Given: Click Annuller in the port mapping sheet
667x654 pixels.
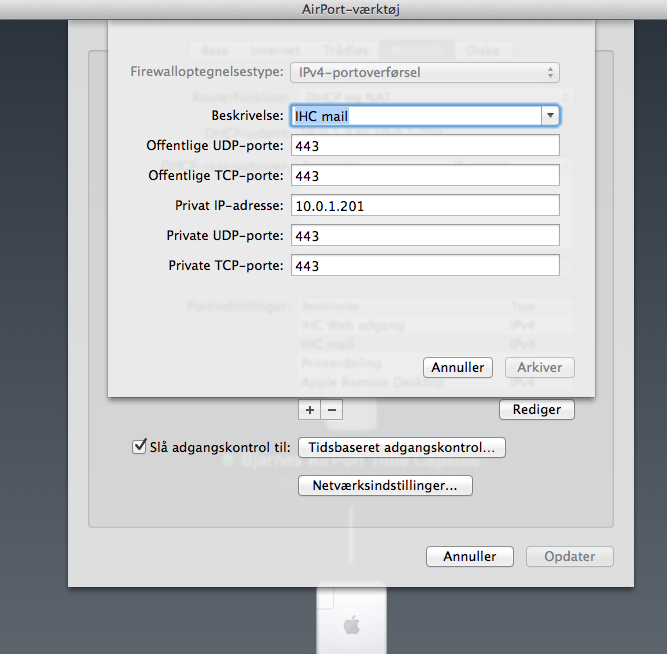Looking at the screenshot, I should point(458,367).
